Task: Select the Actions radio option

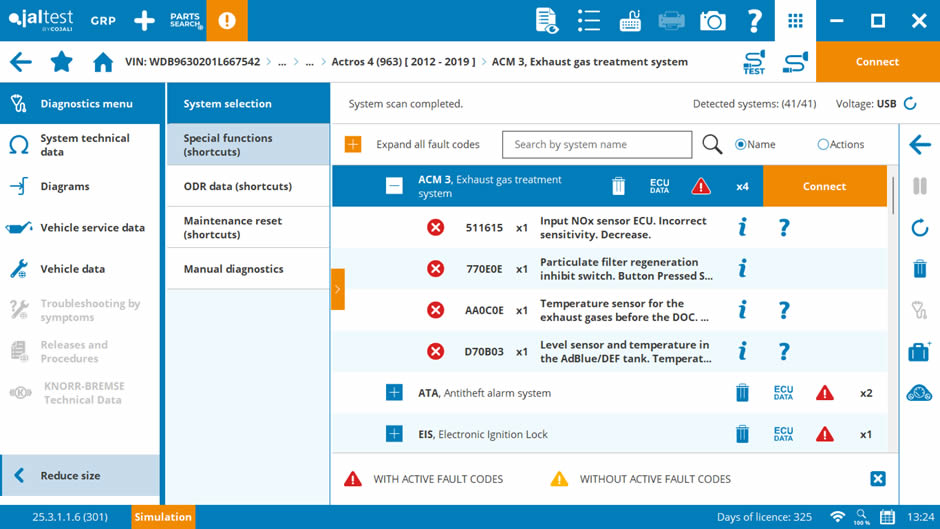Action: tap(823, 145)
